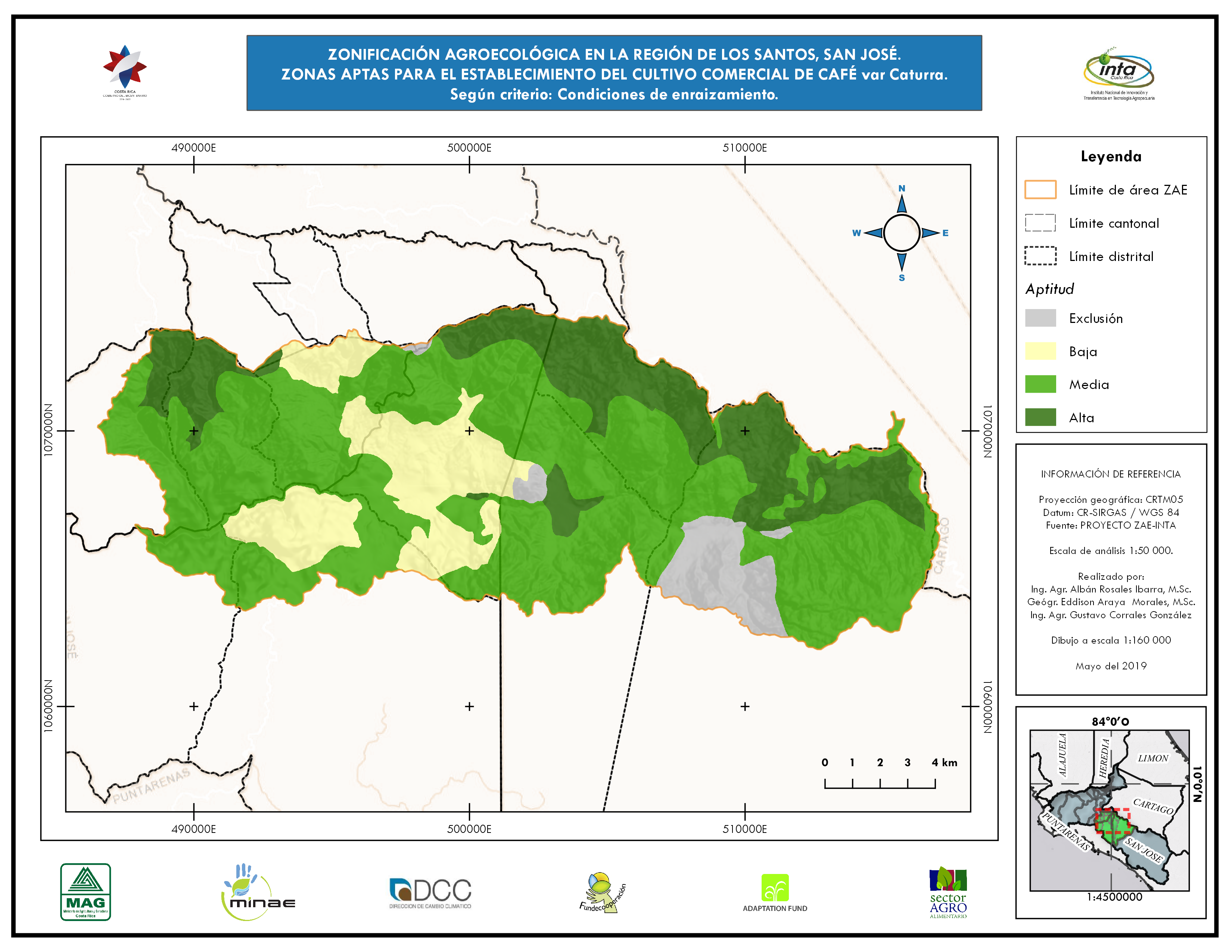Click the Media green legend swatch
Viewport: 1232px width, 952px height.
coord(1040,384)
